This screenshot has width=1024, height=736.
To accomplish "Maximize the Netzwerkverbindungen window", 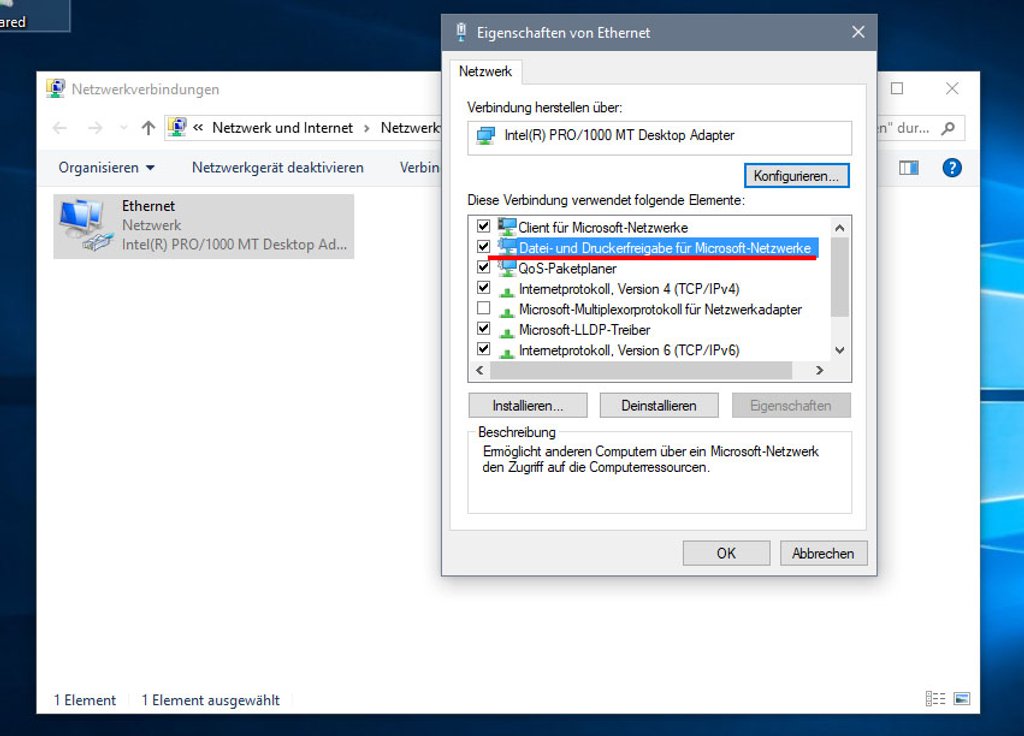I will pyautogui.click(x=897, y=88).
